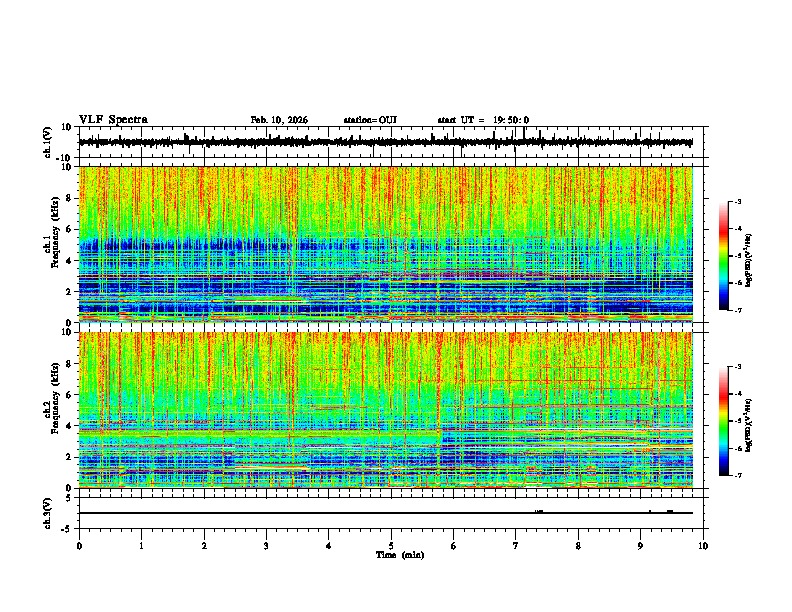Click the "6" frequency tick of ch.1 spectrogram
This screenshot has height=612, width=792.
pos(70,229)
